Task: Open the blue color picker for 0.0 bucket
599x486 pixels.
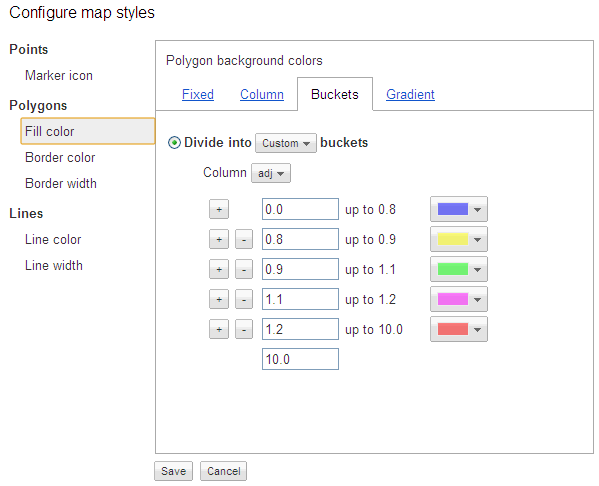Action: coord(459,209)
